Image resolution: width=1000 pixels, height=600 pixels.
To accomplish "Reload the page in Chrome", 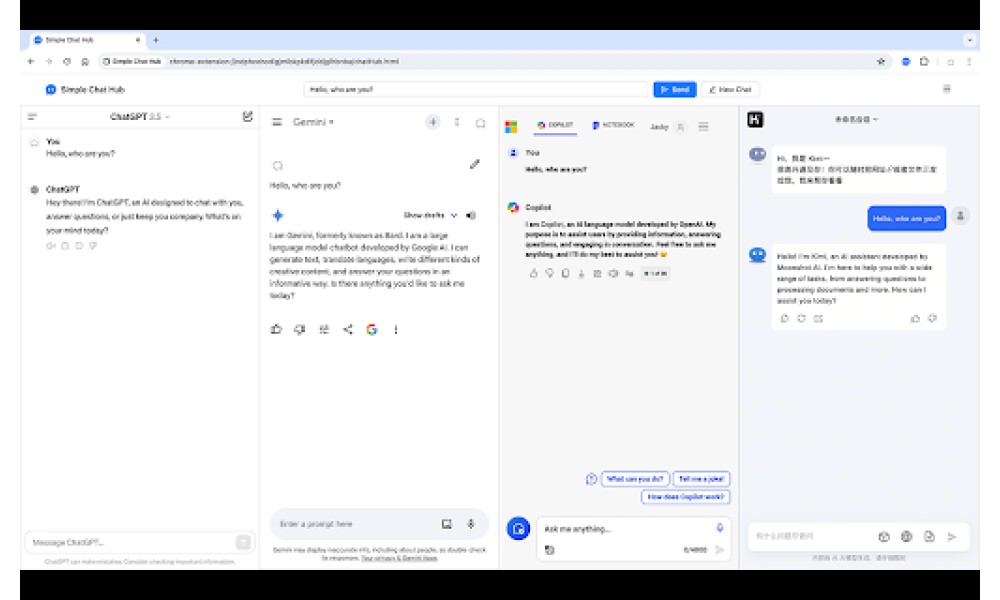I will [x=66, y=61].
